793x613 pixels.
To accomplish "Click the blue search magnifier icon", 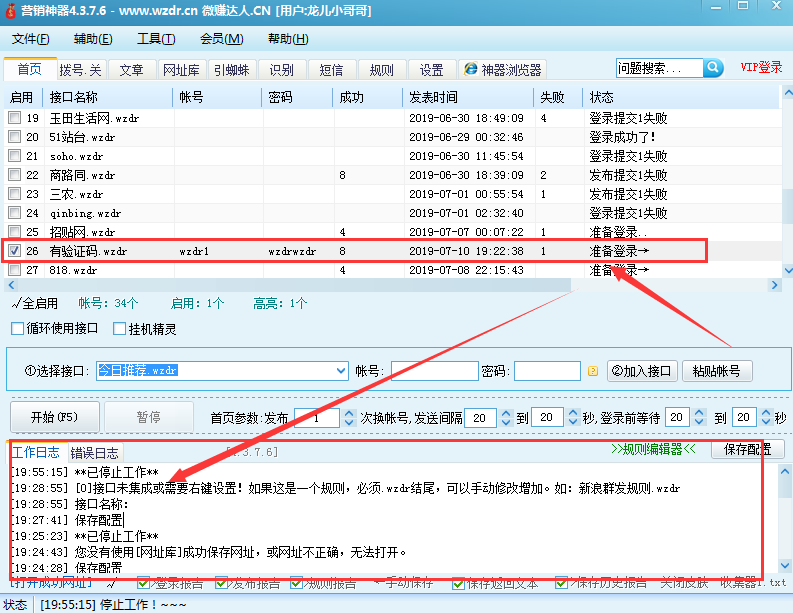I will (713, 67).
